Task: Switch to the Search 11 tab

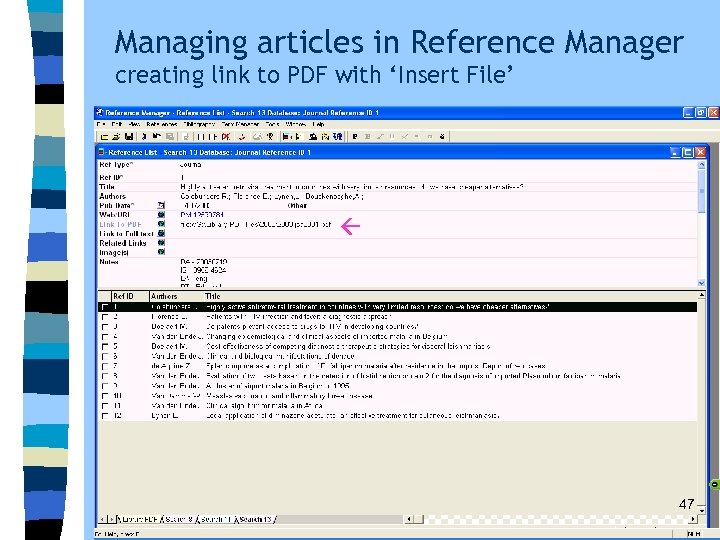Action: (216, 519)
